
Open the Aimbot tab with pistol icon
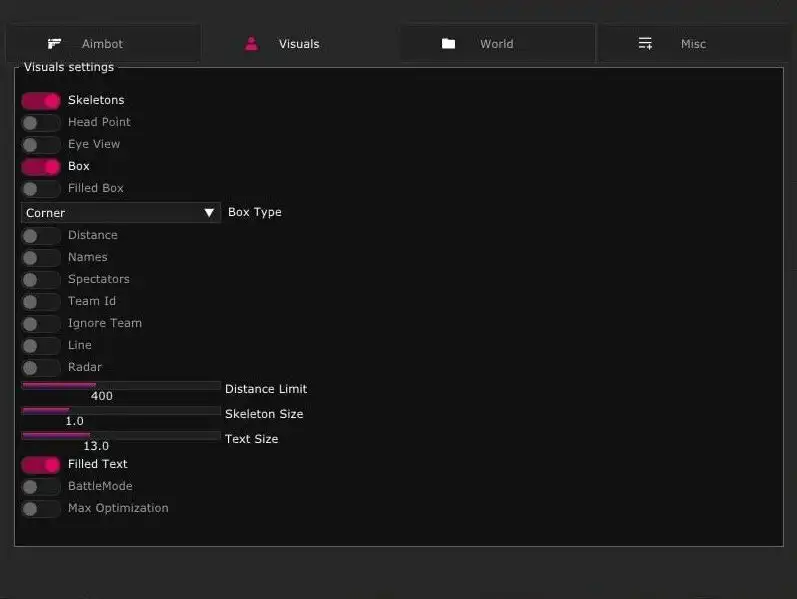click(103, 44)
